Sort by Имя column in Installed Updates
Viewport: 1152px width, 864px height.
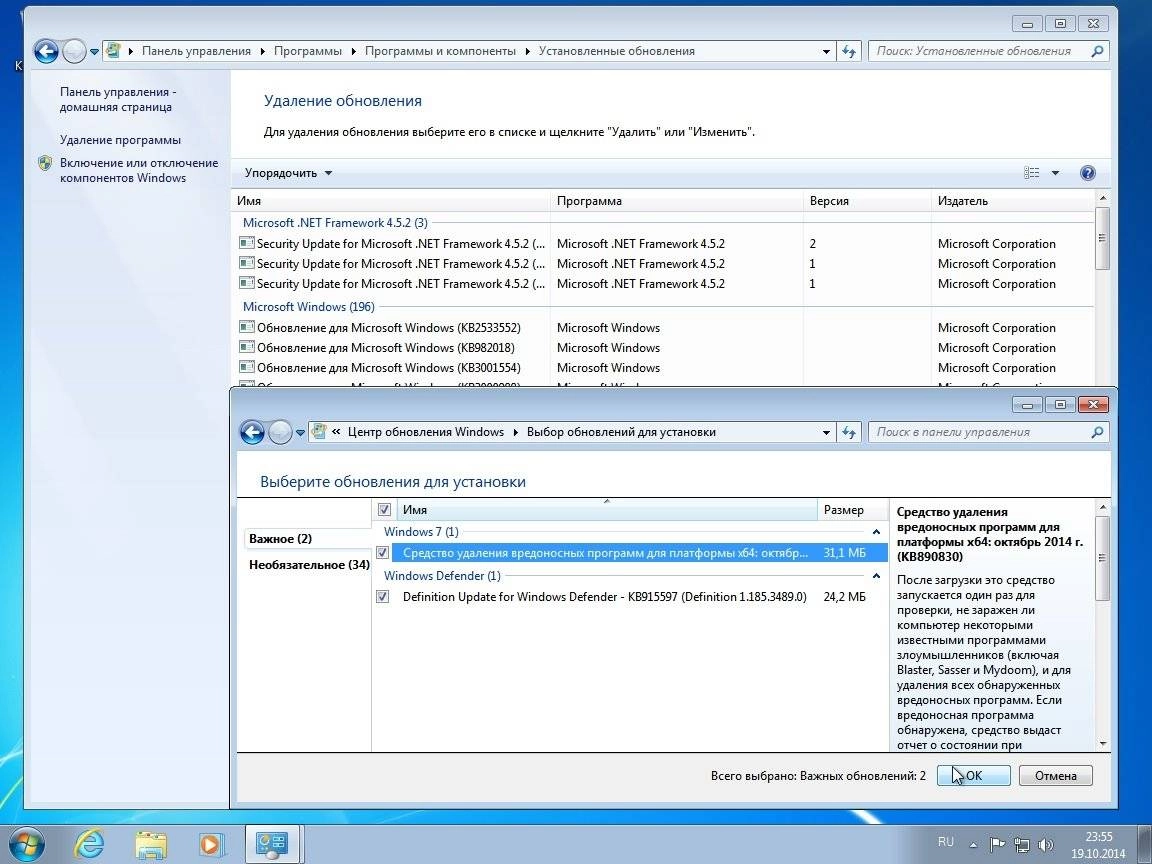(x=390, y=201)
